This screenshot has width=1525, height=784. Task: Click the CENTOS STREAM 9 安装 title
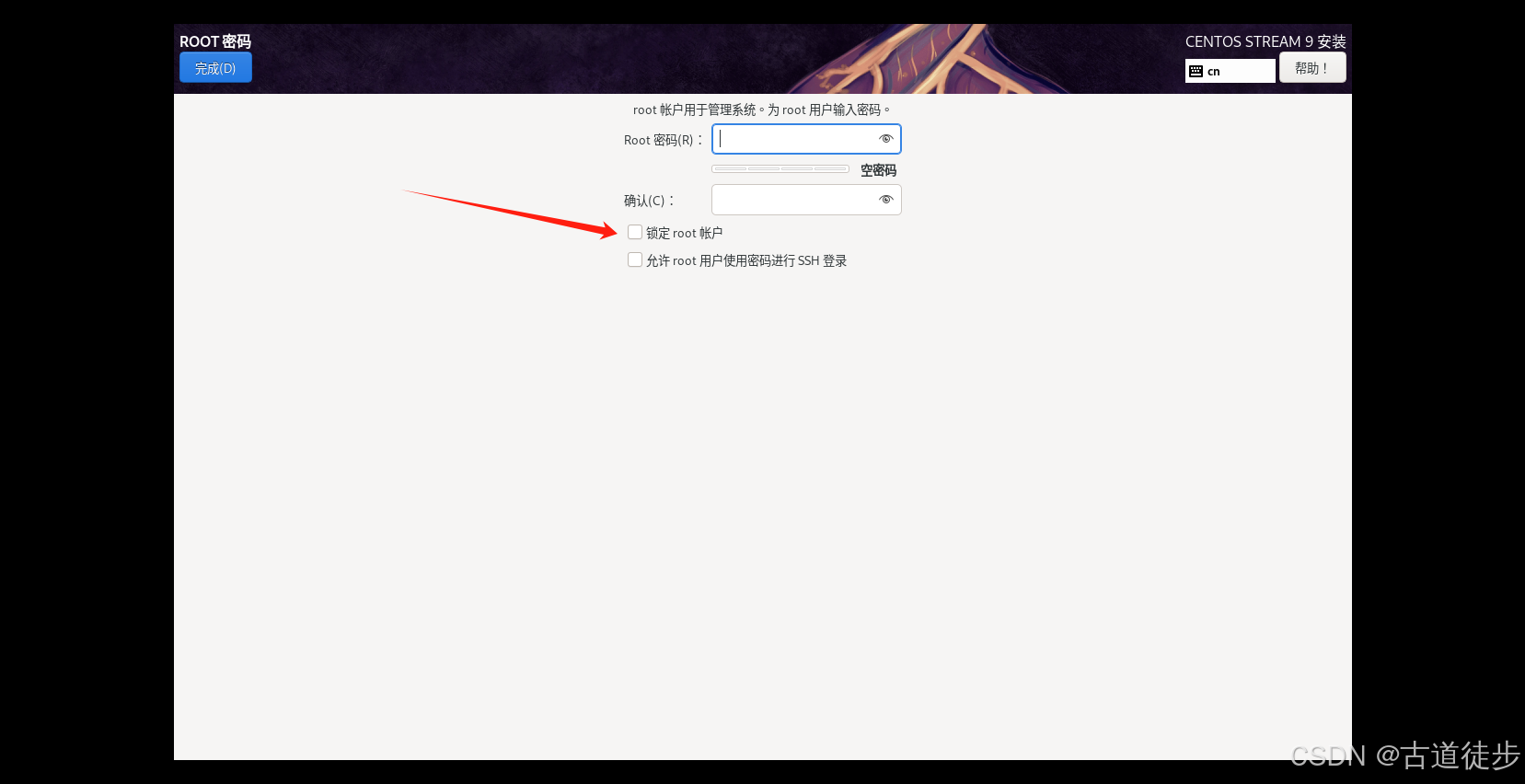coord(1265,41)
